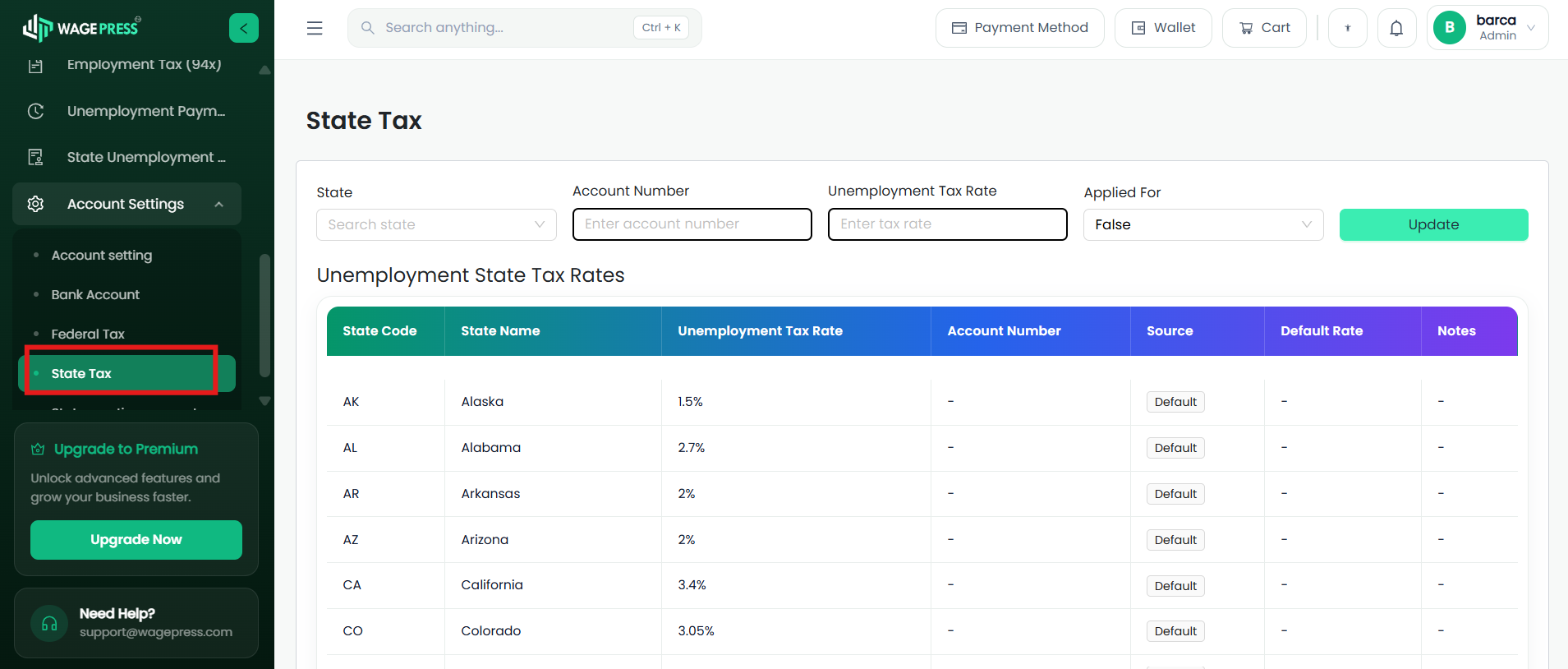
Task: Click sidebar scroll-up arrow
Action: pyautogui.click(x=264, y=70)
